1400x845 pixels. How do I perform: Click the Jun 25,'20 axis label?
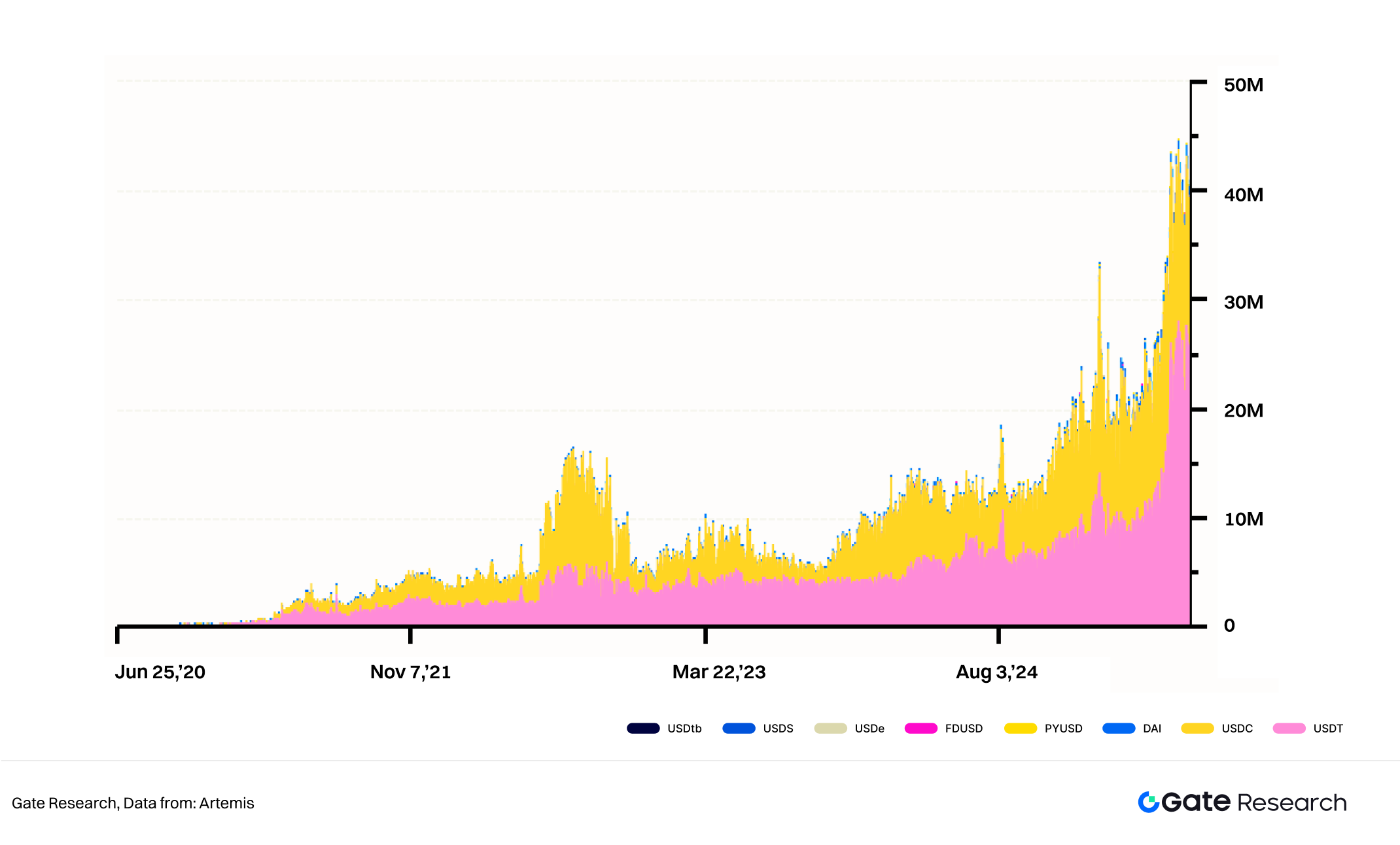coord(160,672)
